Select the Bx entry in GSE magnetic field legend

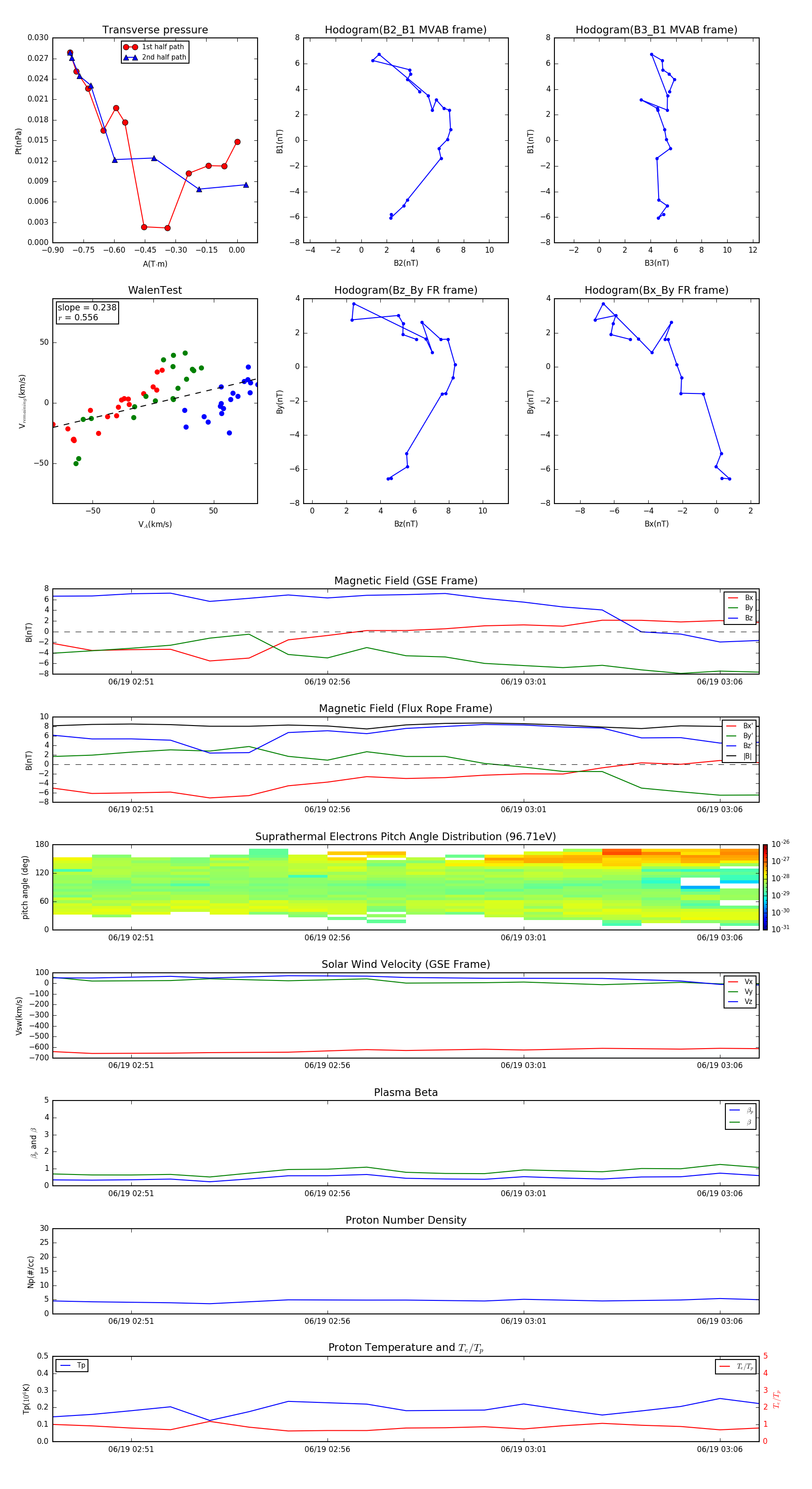tap(740, 598)
